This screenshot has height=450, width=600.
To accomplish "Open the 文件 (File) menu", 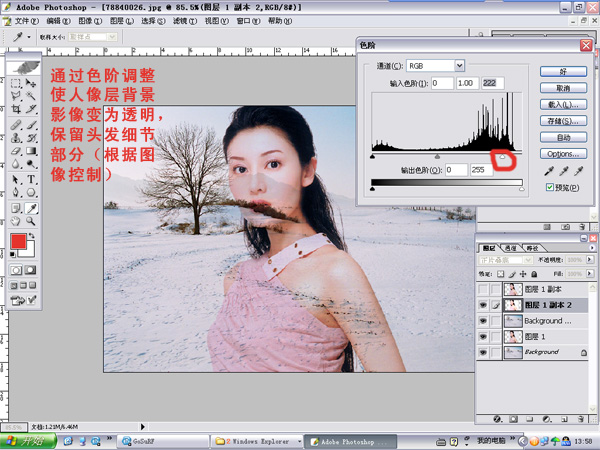I will [x=27, y=21].
